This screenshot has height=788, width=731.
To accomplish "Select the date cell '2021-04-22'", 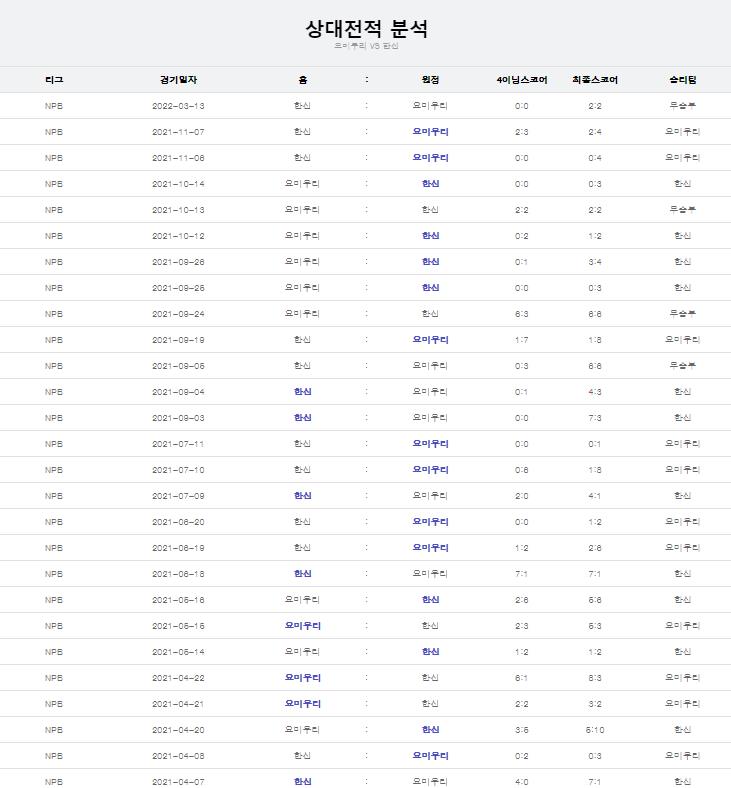I will 178,678.
